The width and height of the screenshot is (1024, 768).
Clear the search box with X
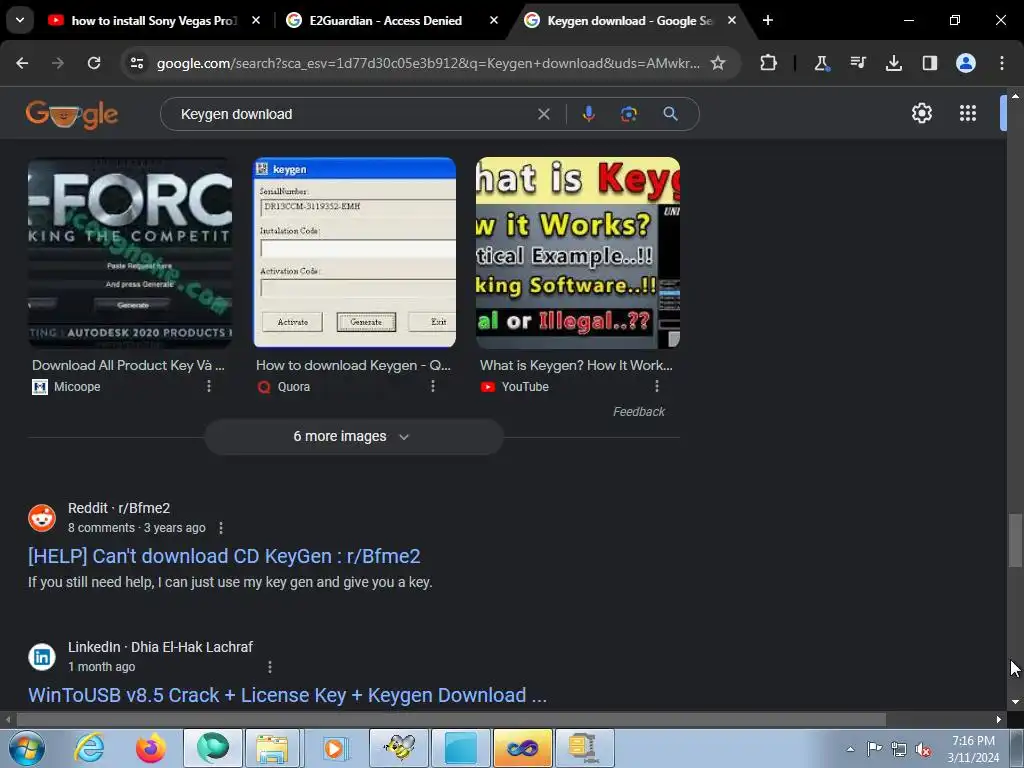(543, 114)
